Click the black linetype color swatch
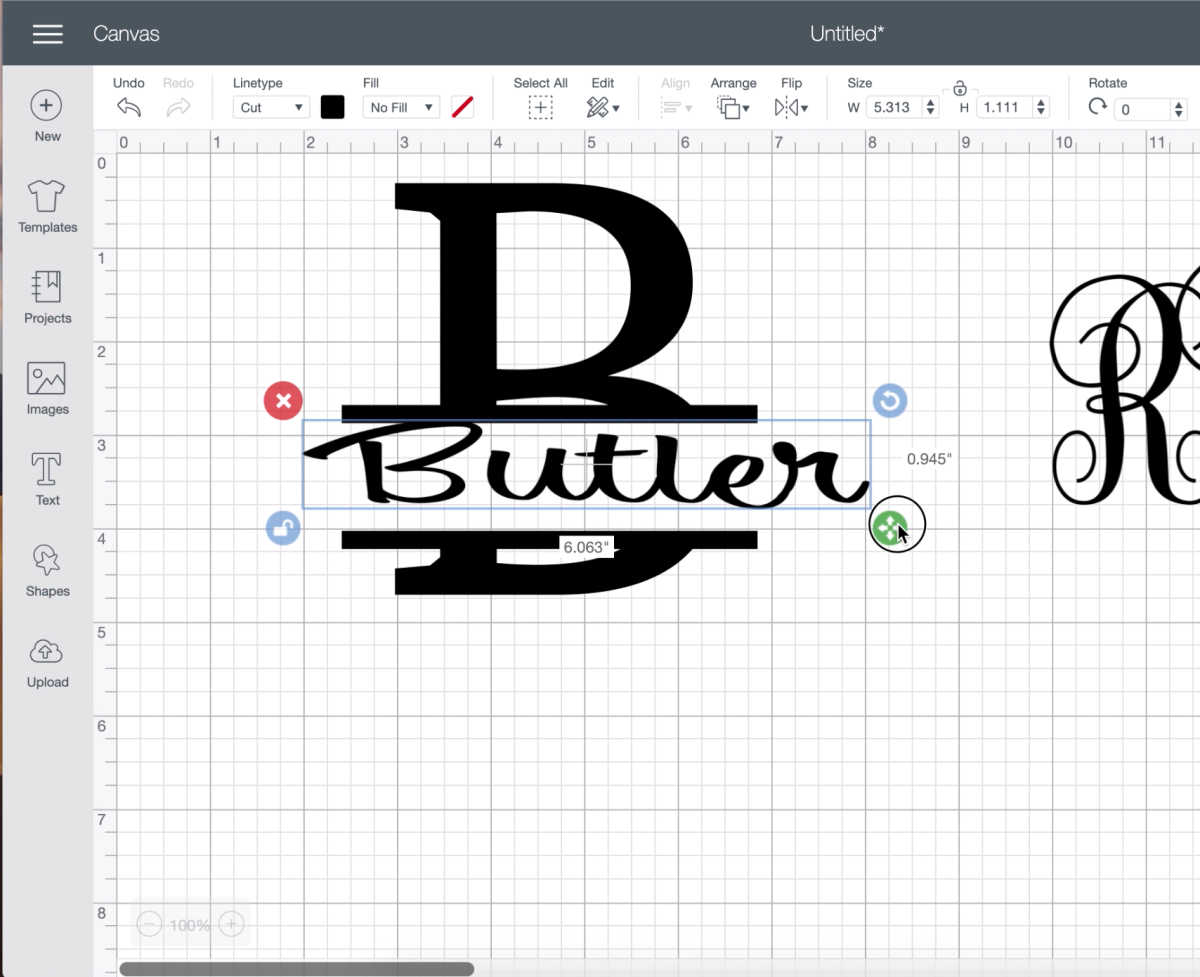Screen dimensions: 1200x977 coord(332,108)
